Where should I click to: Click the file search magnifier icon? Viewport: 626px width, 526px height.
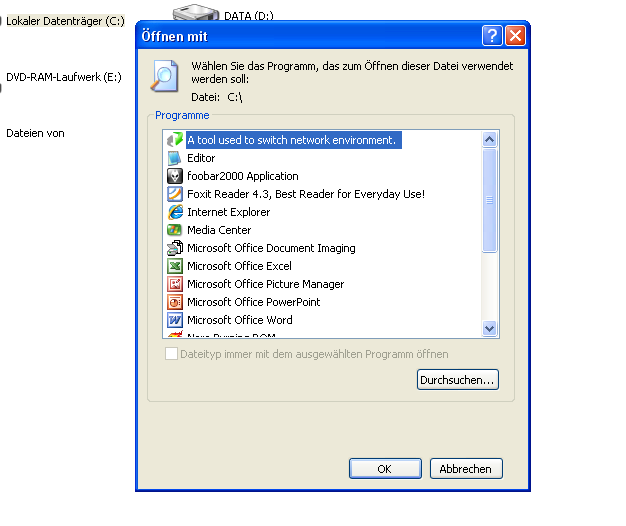point(164,76)
